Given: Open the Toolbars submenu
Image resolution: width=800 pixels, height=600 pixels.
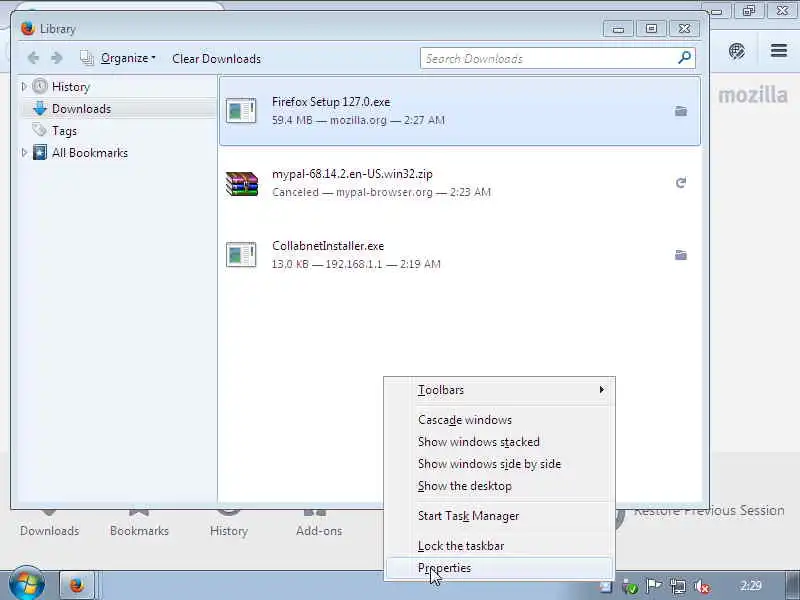Looking at the screenshot, I should tap(499, 390).
